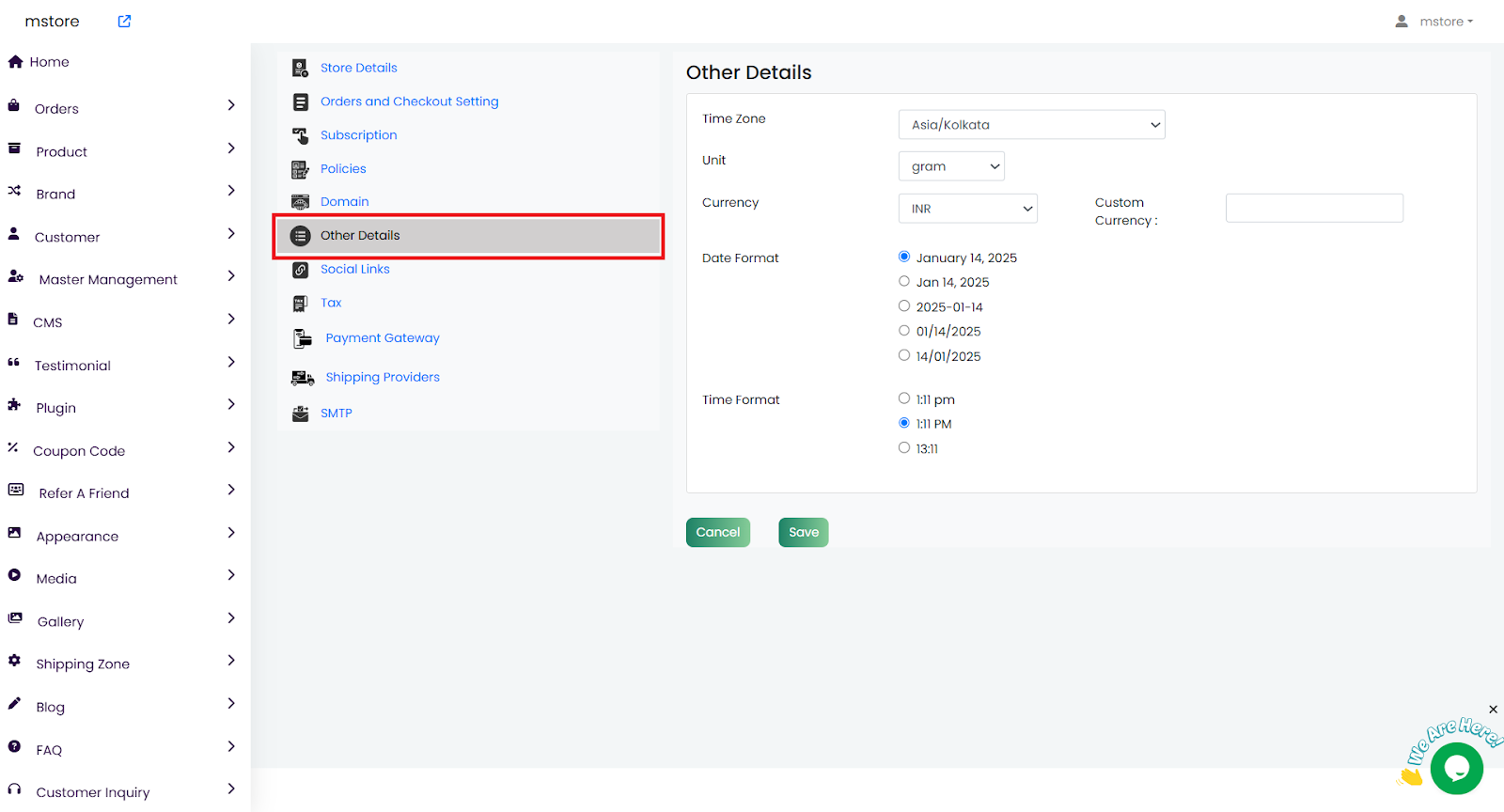
Task: Click the Custom Currency text field
Action: click(x=1313, y=209)
